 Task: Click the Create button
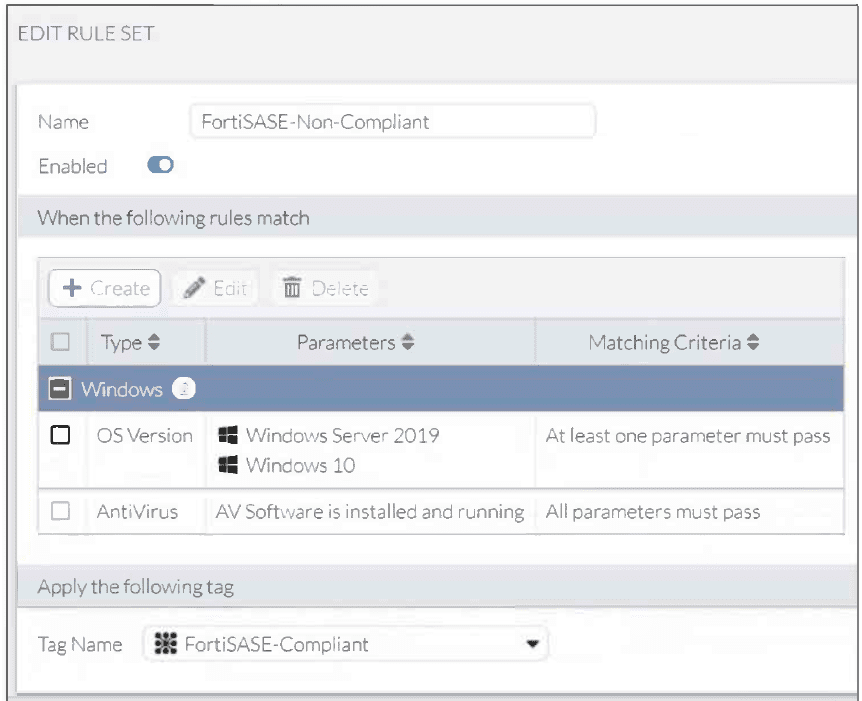(x=105, y=288)
